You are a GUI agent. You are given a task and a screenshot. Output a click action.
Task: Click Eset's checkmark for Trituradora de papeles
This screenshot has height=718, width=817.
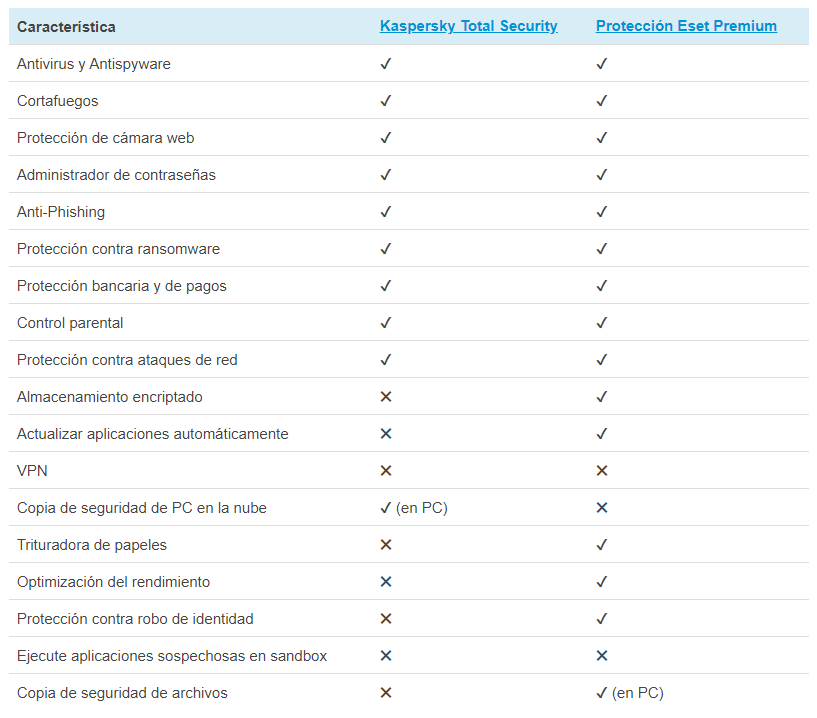coord(602,545)
